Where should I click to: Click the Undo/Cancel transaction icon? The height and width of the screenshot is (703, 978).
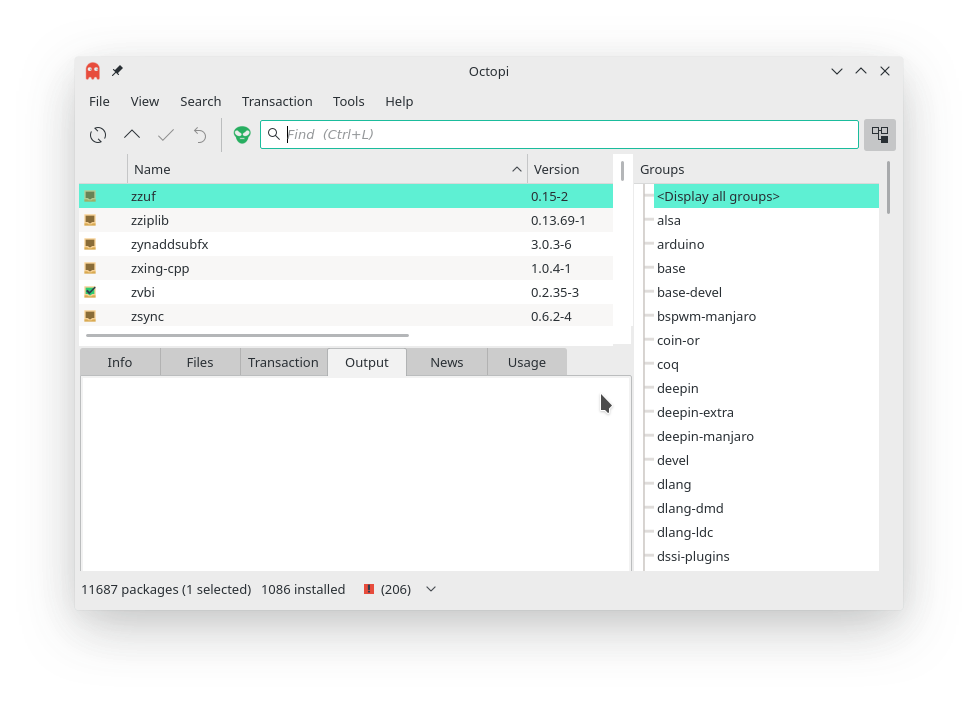200,135
